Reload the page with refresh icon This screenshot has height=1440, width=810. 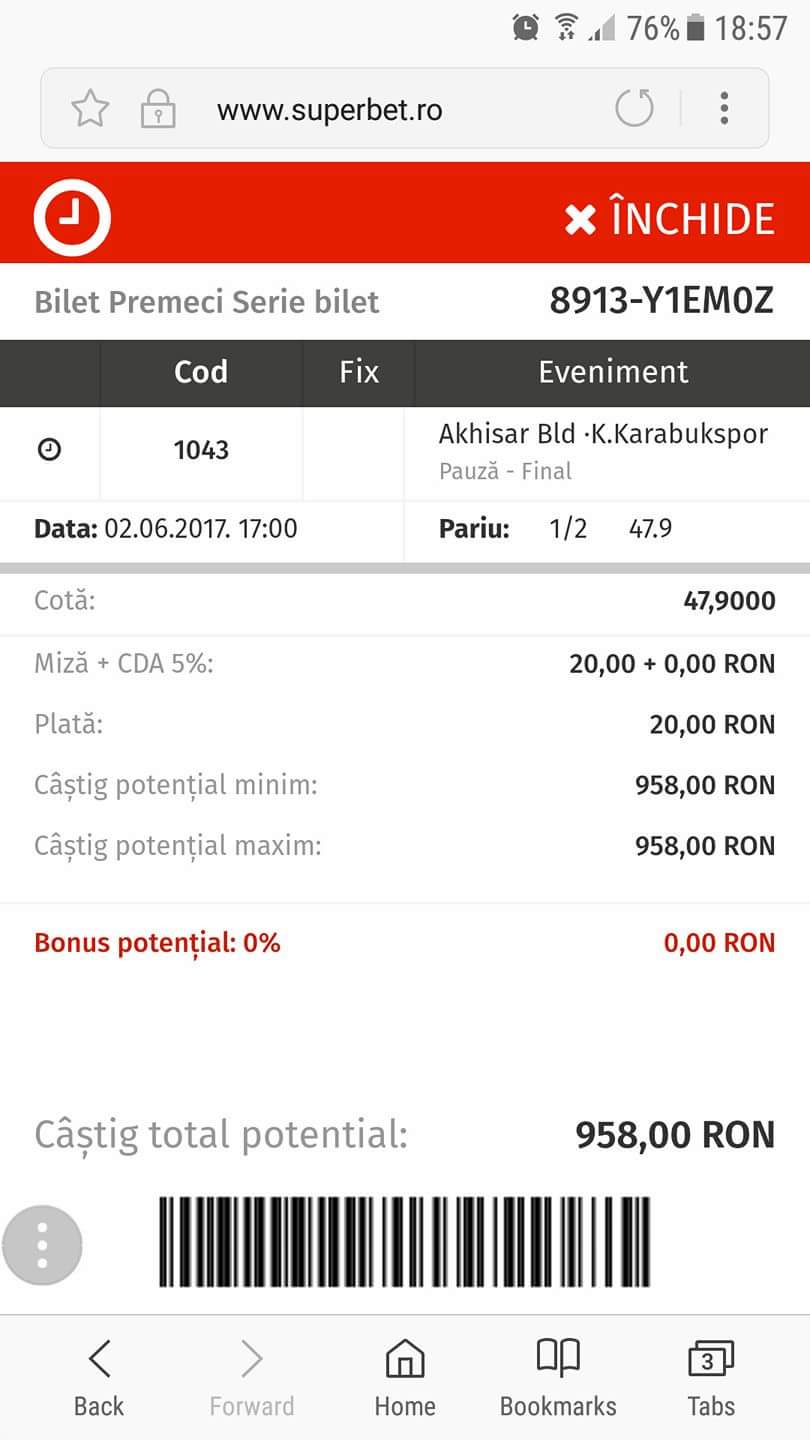tap(634, 108)
